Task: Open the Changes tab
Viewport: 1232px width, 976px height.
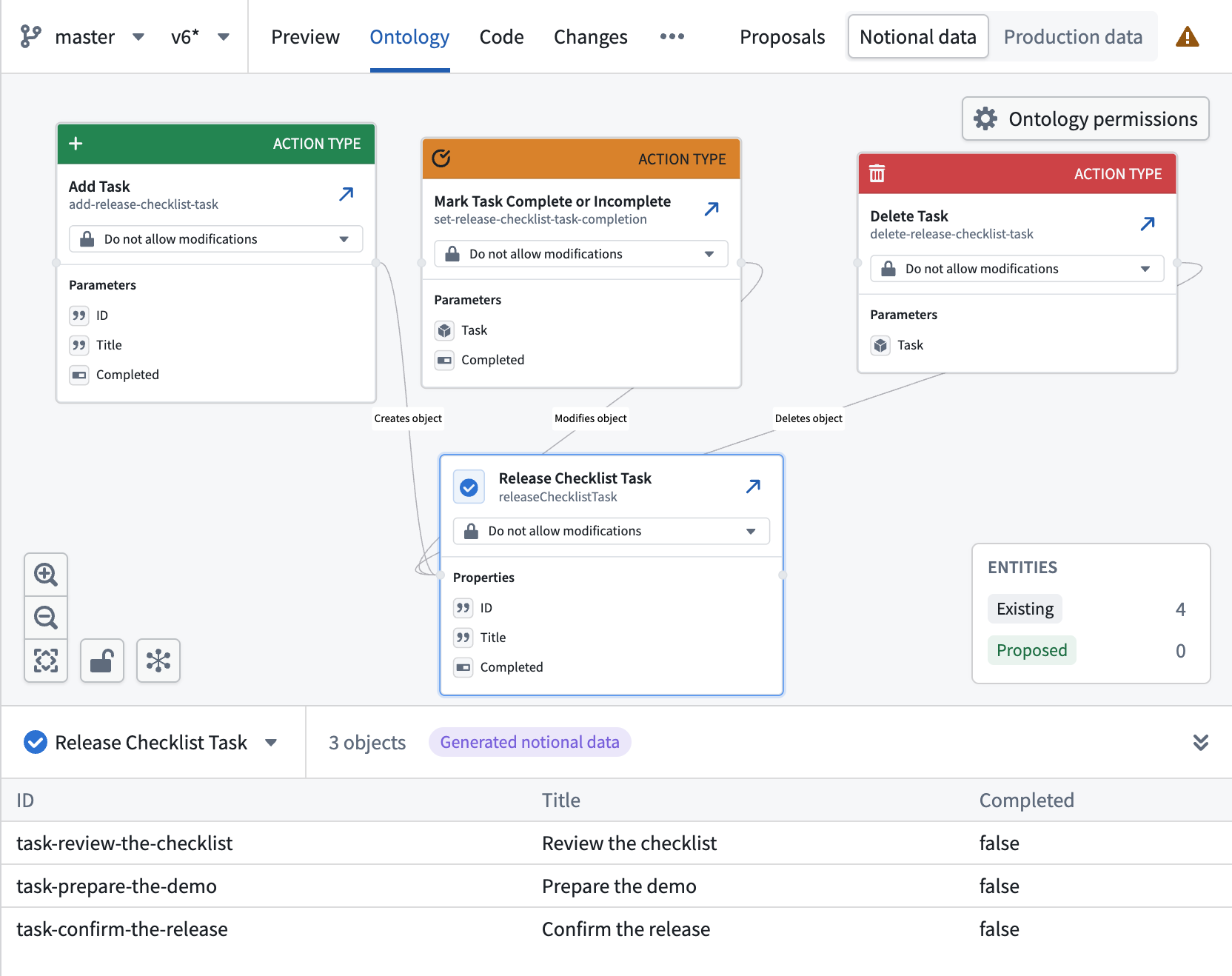Action: 590,36
